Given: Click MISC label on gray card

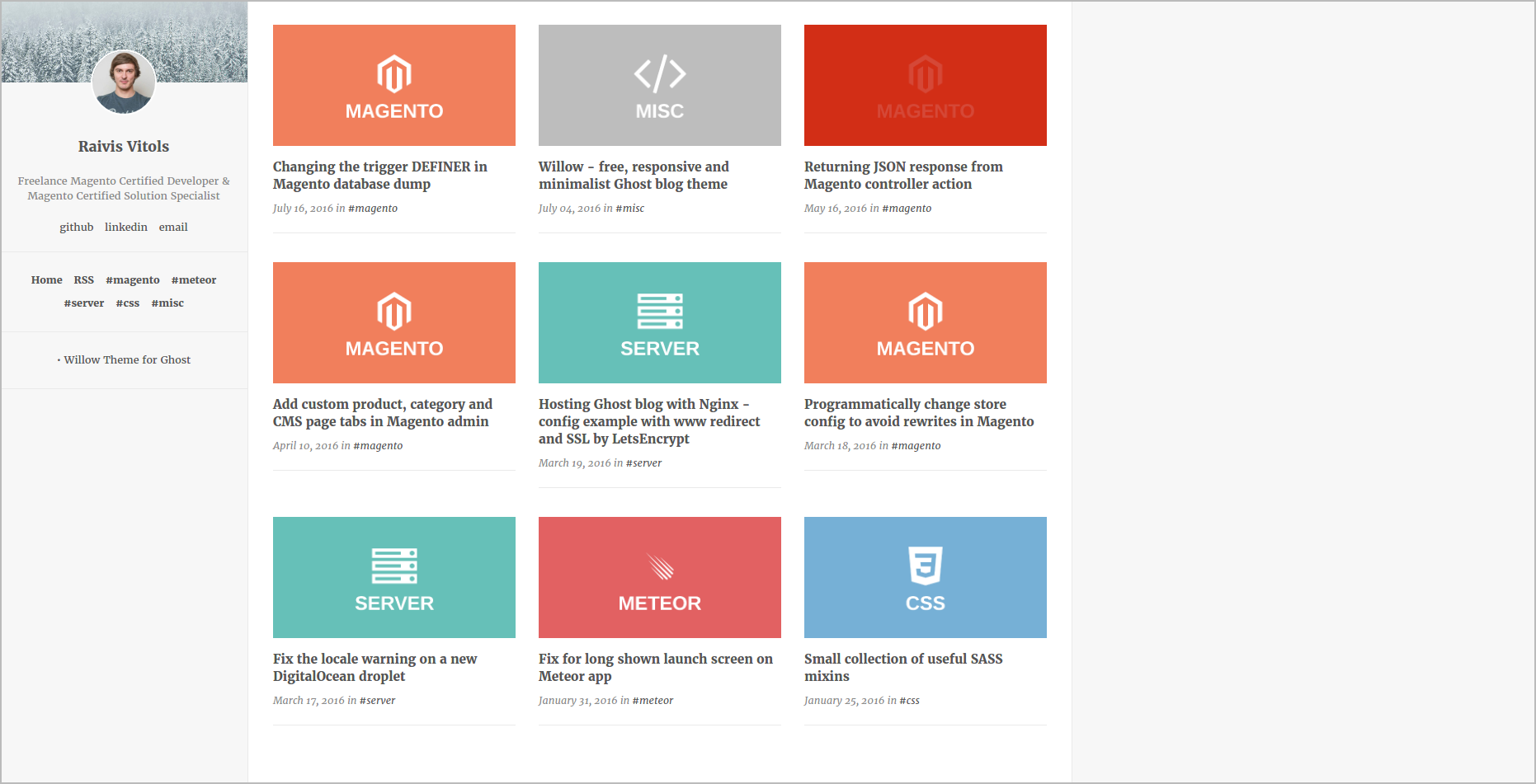Looking at the screenshot, I should click(660, 111).
